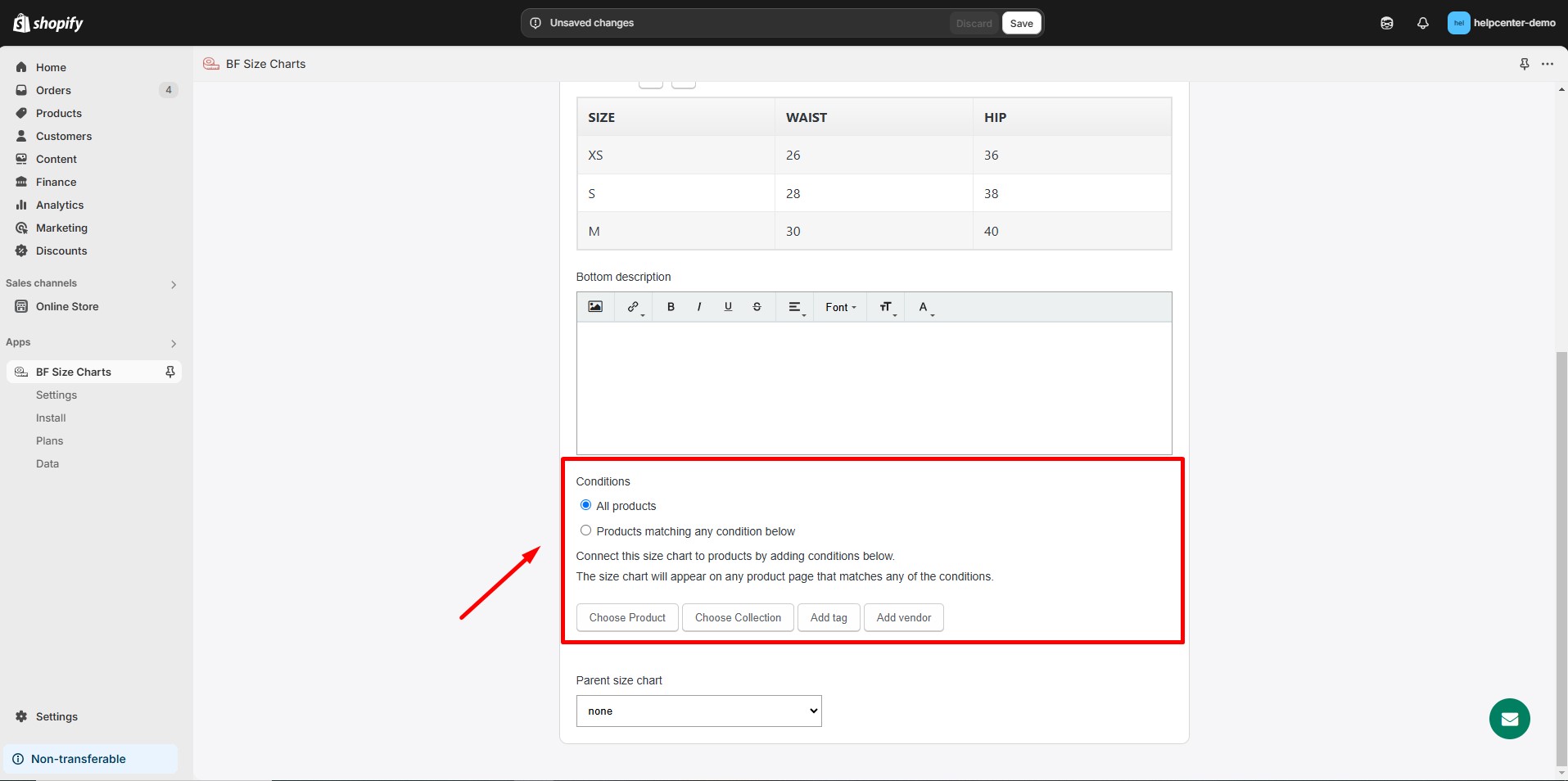Click the Choose Collection button
The image size is (1568, 781).
click(738, 617)
